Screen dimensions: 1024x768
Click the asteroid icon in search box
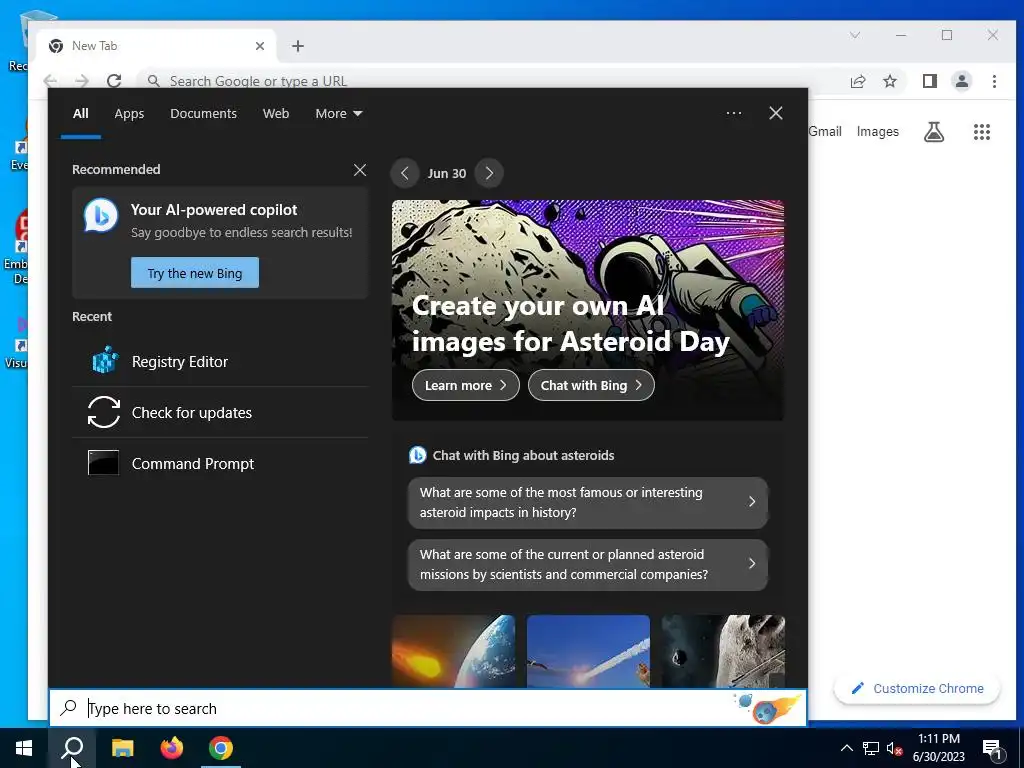point(767,708)
